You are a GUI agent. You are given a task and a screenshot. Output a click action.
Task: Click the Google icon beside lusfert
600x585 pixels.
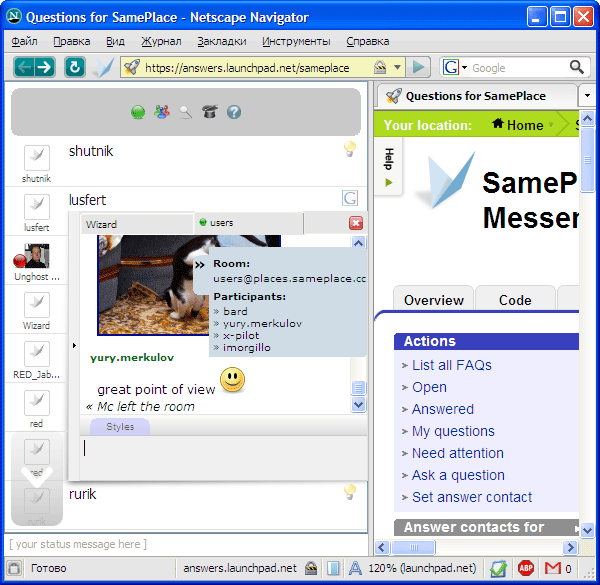click(x=350, y=198)
